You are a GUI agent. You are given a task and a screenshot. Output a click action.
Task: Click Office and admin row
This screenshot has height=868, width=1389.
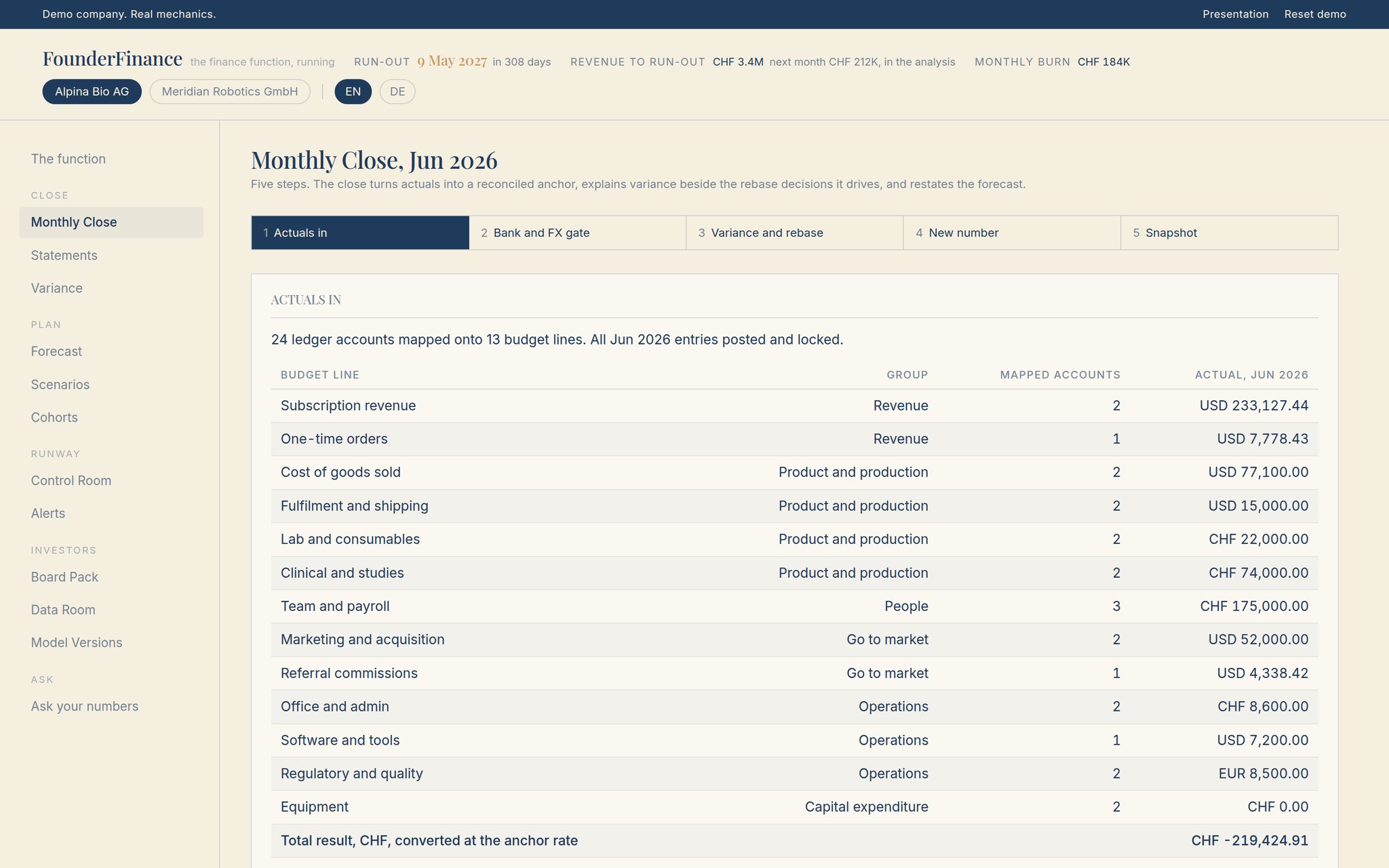795,707
